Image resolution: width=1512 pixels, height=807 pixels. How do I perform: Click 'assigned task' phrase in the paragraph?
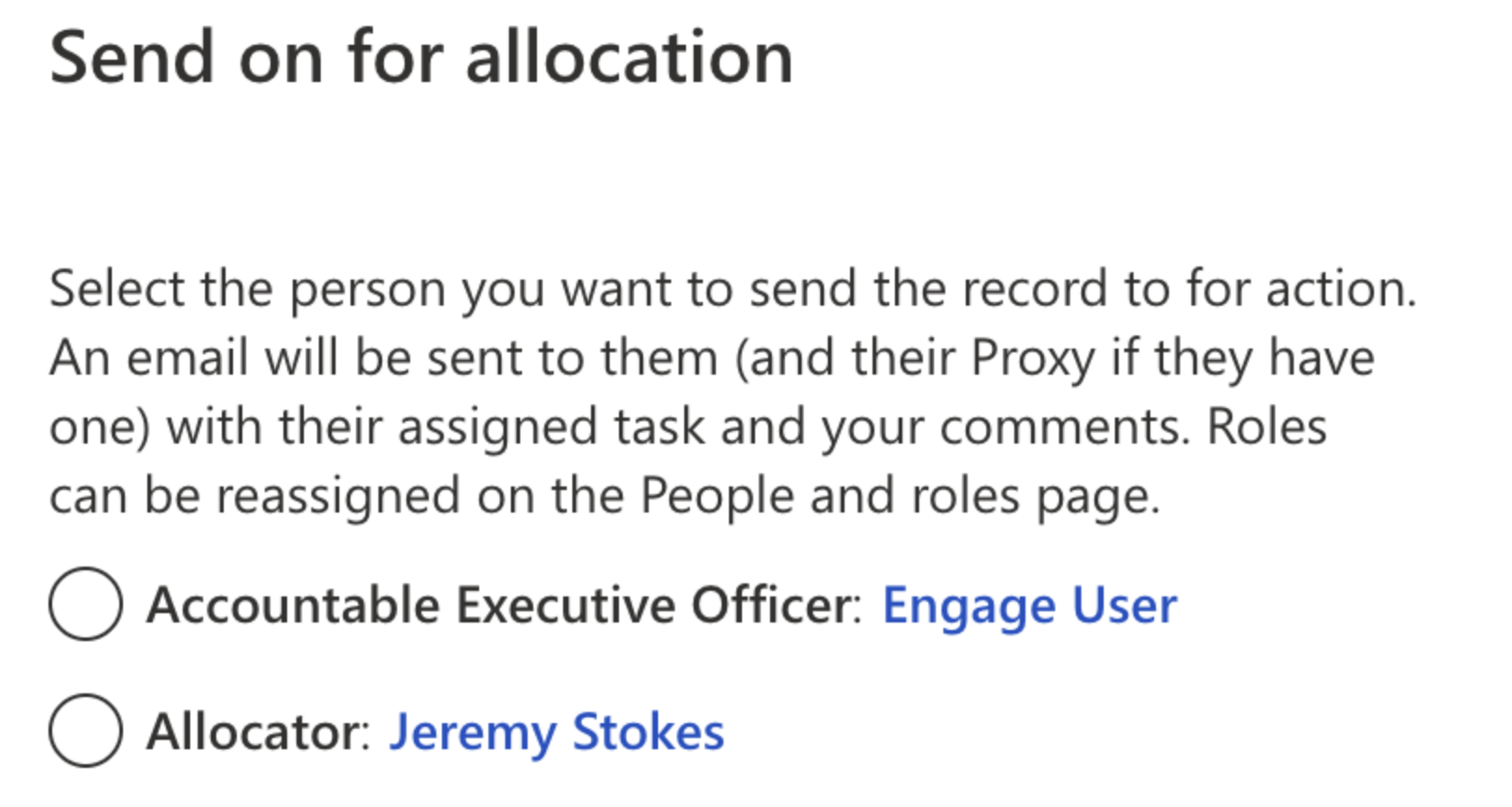[550, 428]
